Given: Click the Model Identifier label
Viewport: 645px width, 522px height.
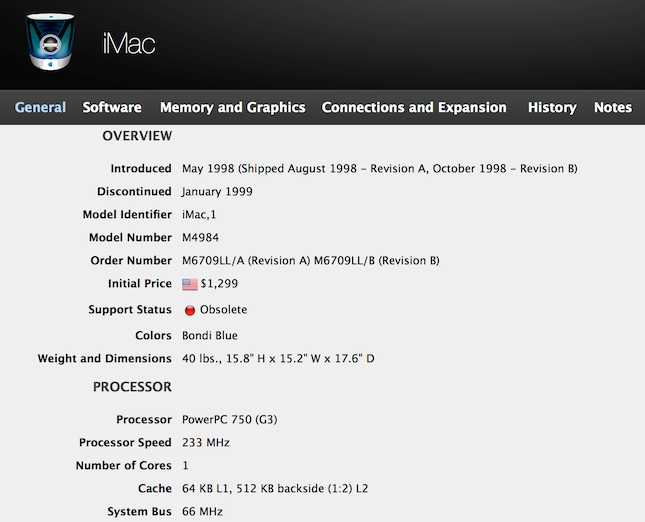Looking at the screenshot, I should [x=127, y=215].
